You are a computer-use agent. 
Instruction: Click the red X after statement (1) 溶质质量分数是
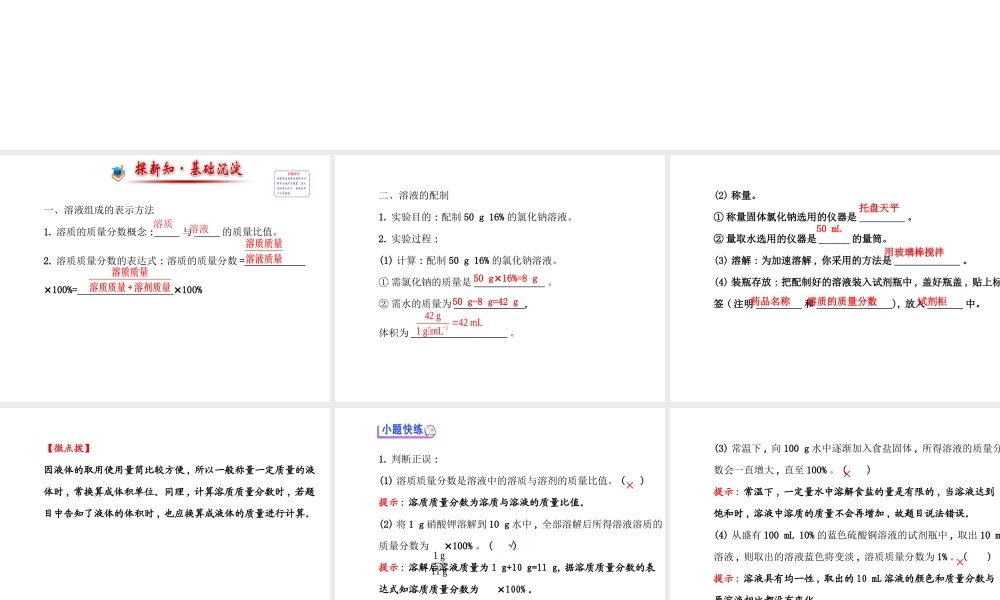[629, 485]
